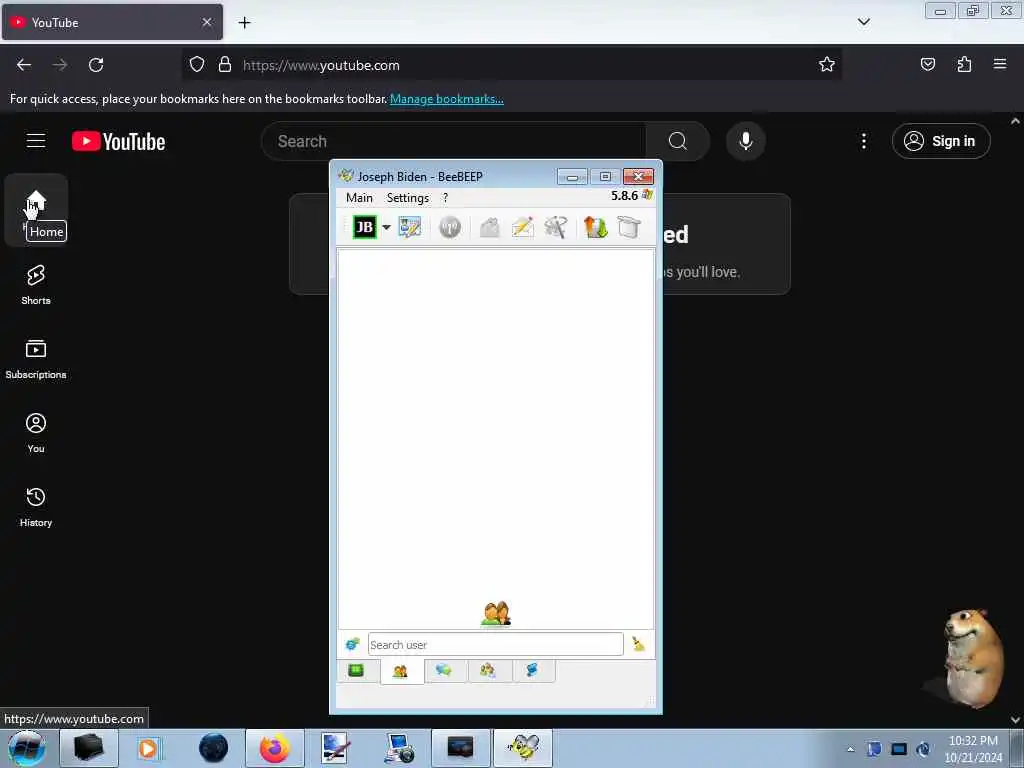
Task: Open the Settings menu in BeeBEEP
Action: (x=408, y=198)
